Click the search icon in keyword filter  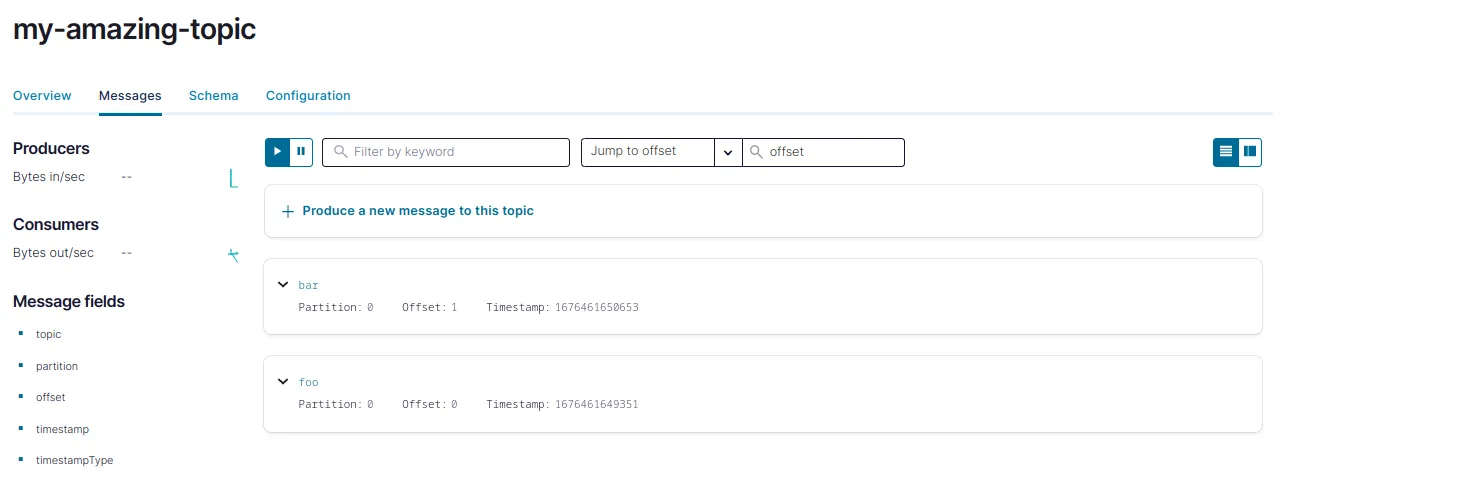(341, 152)
